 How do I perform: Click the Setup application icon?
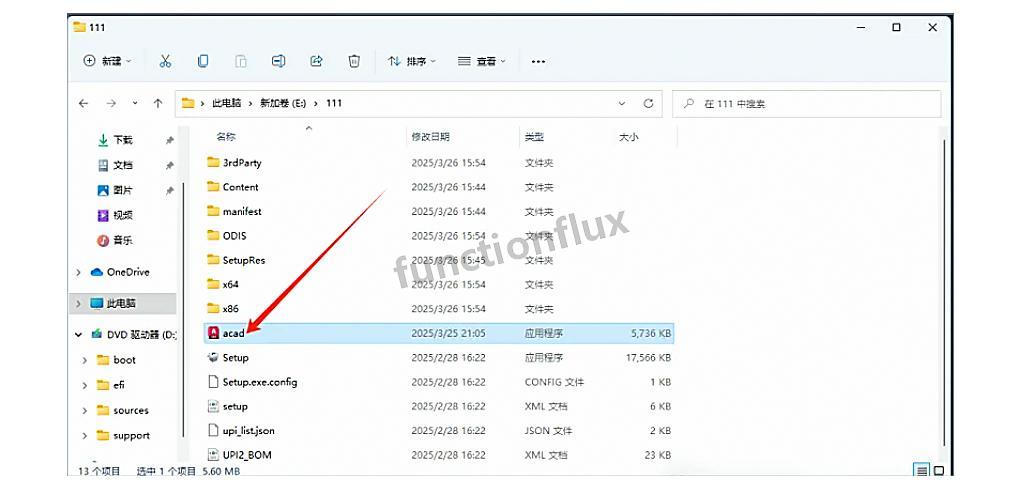pos(212,357)
